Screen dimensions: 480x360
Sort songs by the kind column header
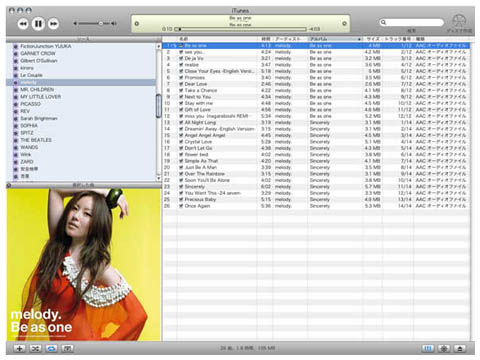point(442,39)
